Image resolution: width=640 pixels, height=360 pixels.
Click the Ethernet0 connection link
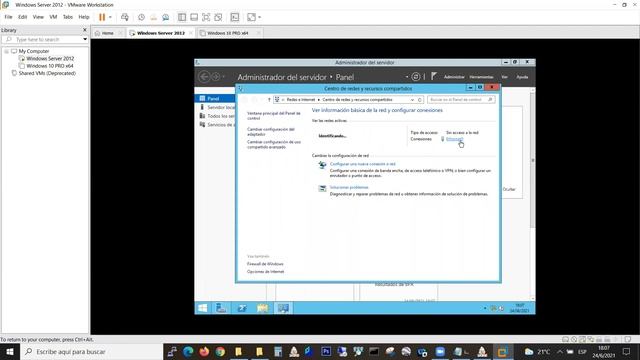coord(455,139)
